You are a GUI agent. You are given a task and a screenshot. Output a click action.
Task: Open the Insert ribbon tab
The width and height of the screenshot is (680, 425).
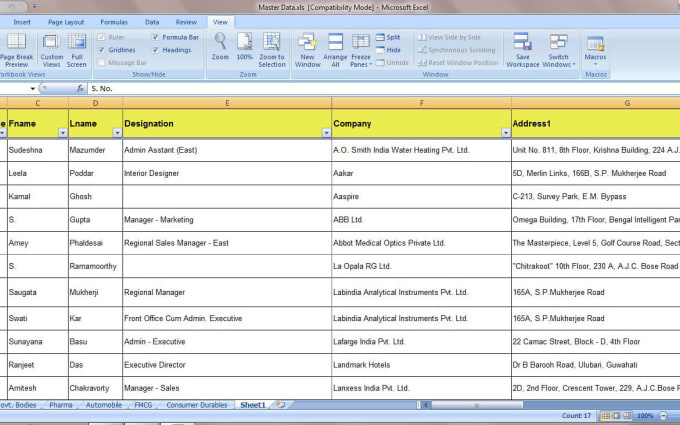[x=22, y=22]
